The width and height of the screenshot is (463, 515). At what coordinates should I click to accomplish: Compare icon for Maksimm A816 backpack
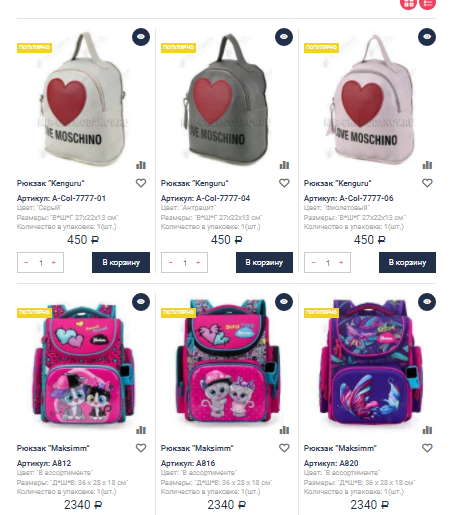tap(284, 430)
